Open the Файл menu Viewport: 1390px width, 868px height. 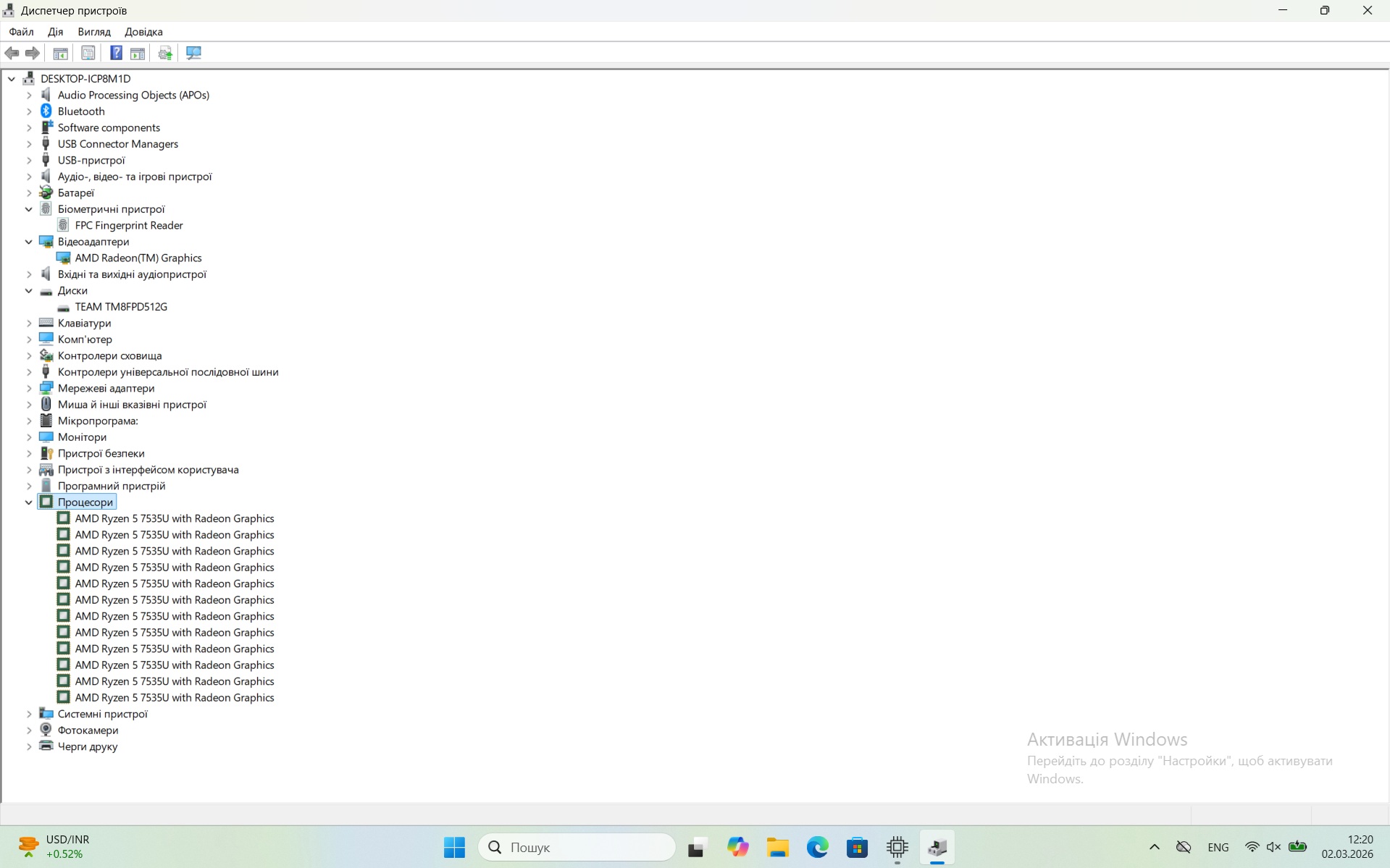[x=21, y=32]
